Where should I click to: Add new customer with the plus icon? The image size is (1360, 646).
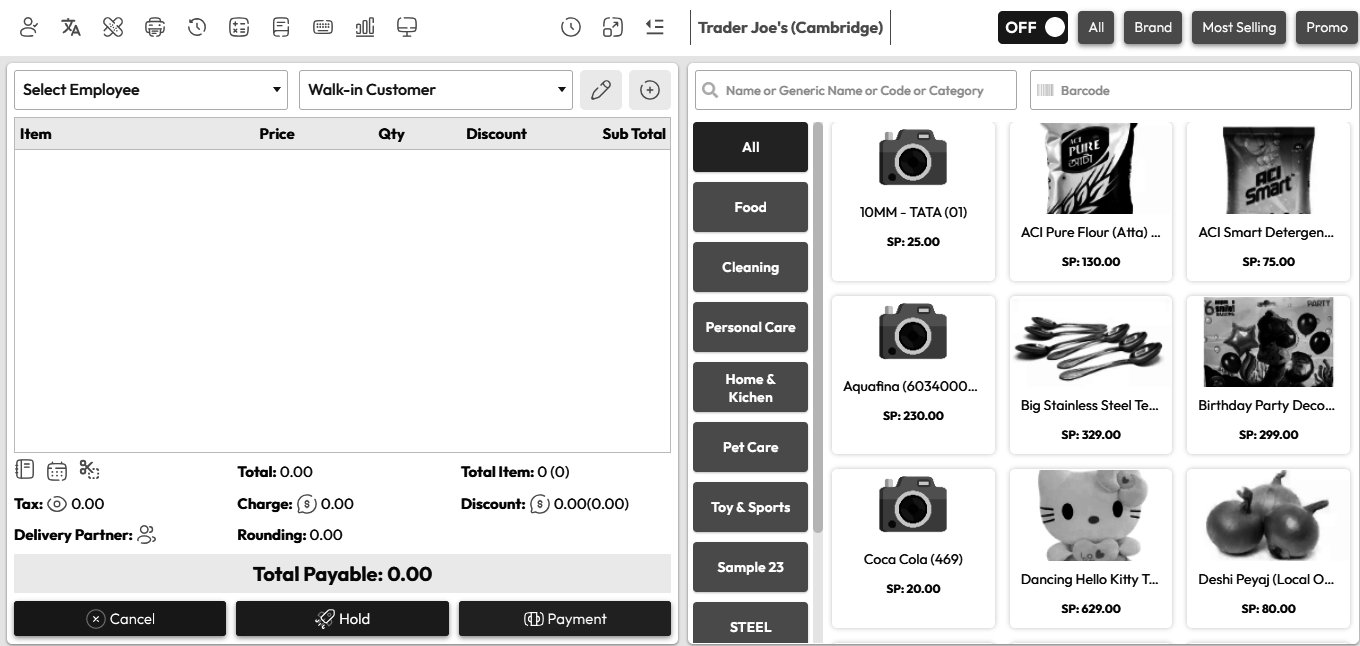pos(650,90)
